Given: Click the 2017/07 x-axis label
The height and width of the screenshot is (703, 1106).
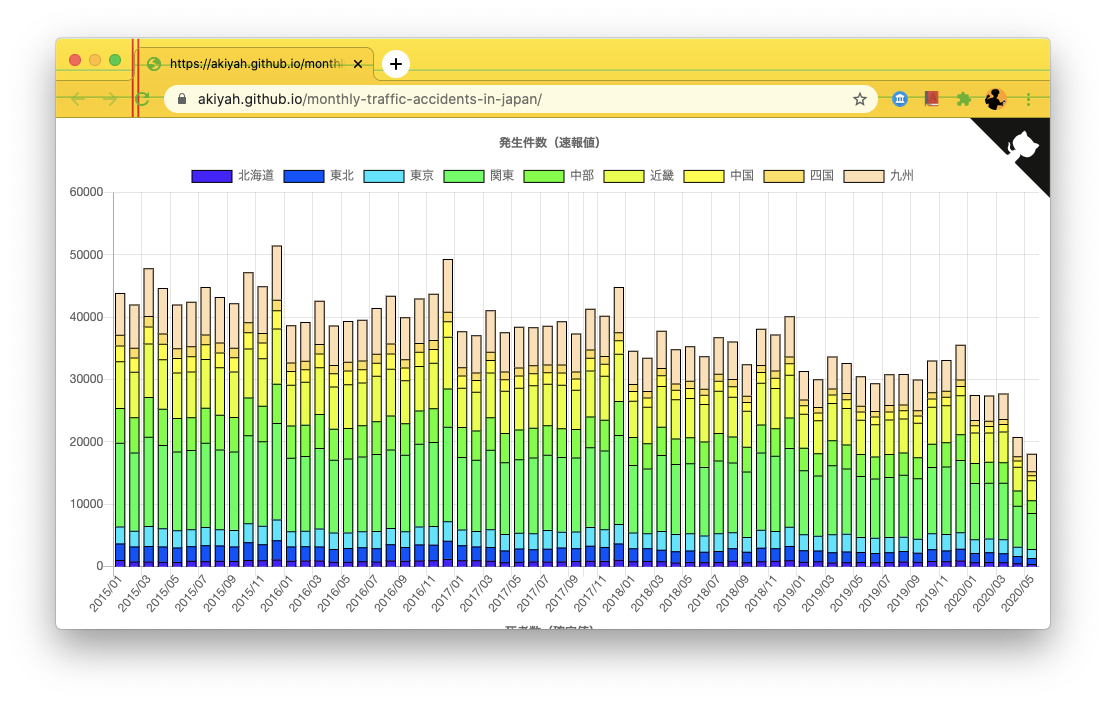Looking at the screenshot, I should point(533,593).
